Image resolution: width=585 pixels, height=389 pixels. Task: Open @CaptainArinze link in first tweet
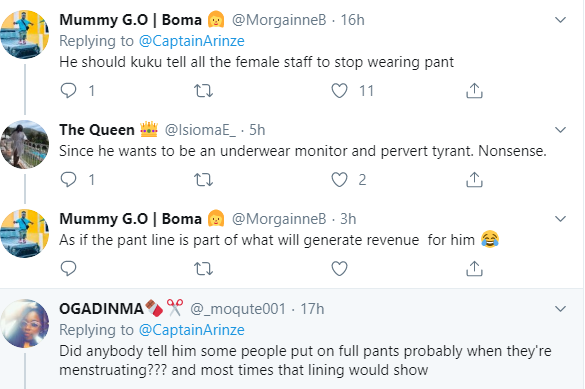tap(191, 41)
